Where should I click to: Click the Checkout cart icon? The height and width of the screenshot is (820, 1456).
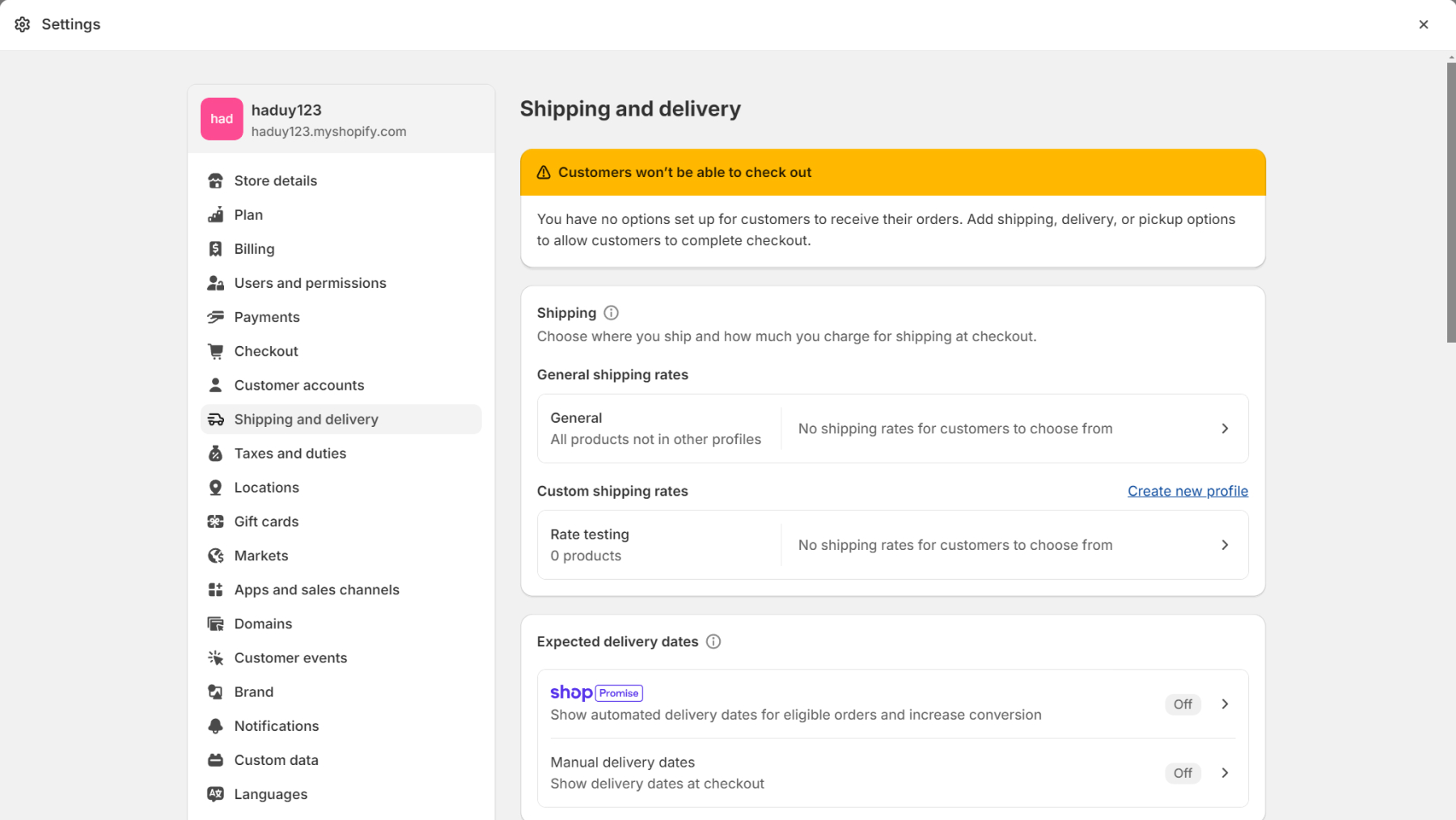click(x=215, y=351)
